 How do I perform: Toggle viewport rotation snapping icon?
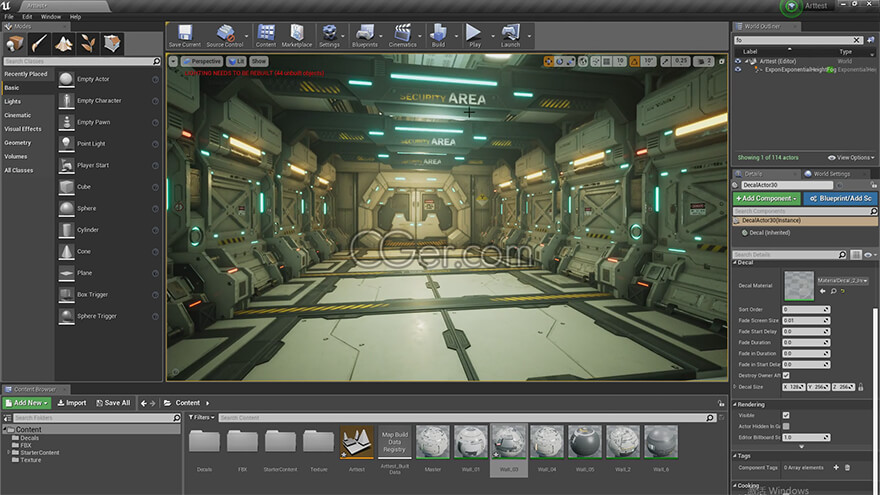(x=635, y=61)
